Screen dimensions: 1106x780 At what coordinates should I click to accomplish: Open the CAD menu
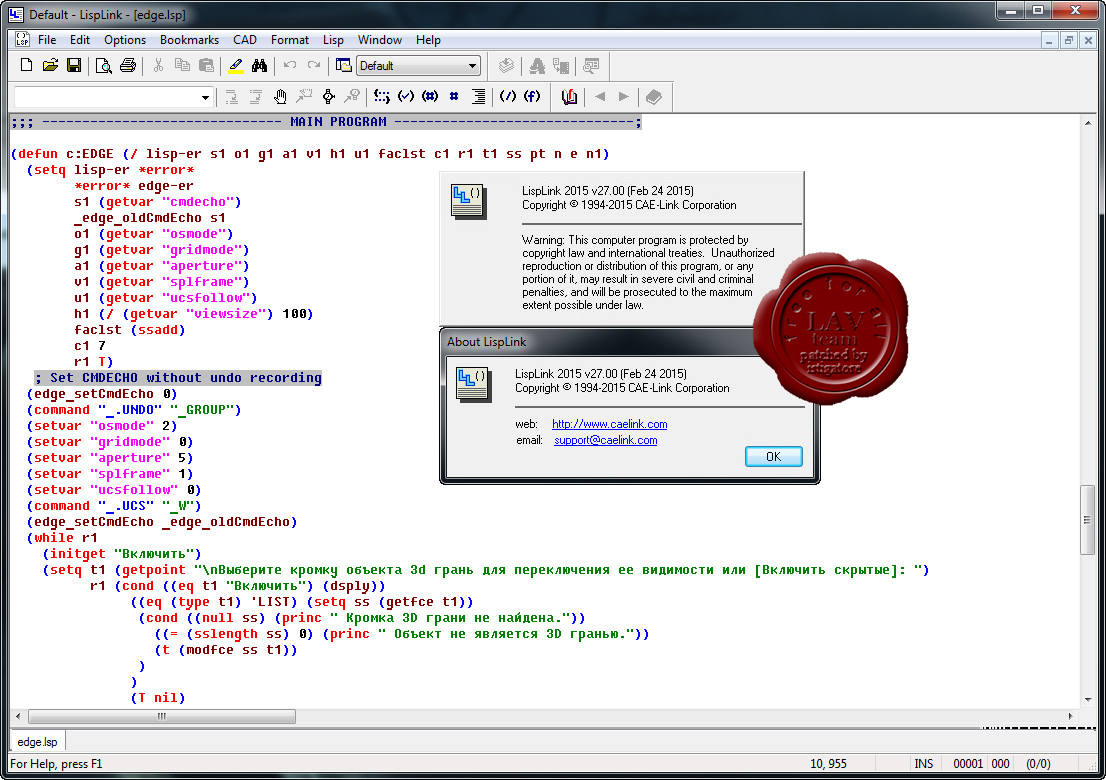pos(245,40)
